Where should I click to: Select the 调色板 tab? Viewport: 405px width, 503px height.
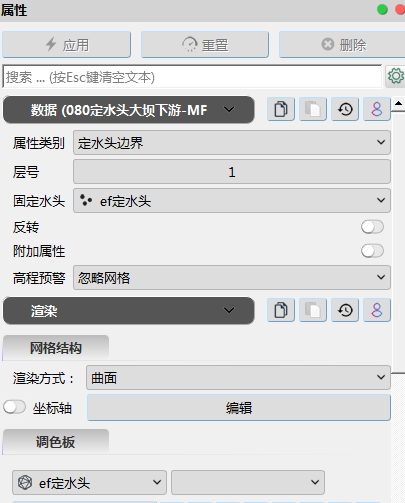pyautogui.click(x=56, y=442)
